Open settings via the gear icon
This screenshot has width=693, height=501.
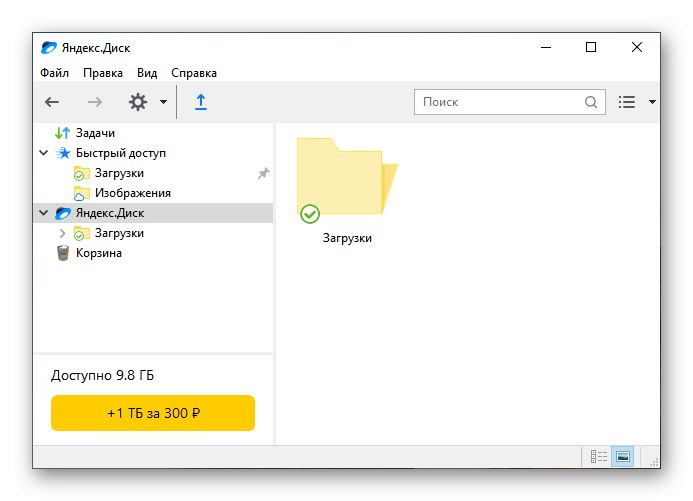pyautogui.click(x=137, y=102)
